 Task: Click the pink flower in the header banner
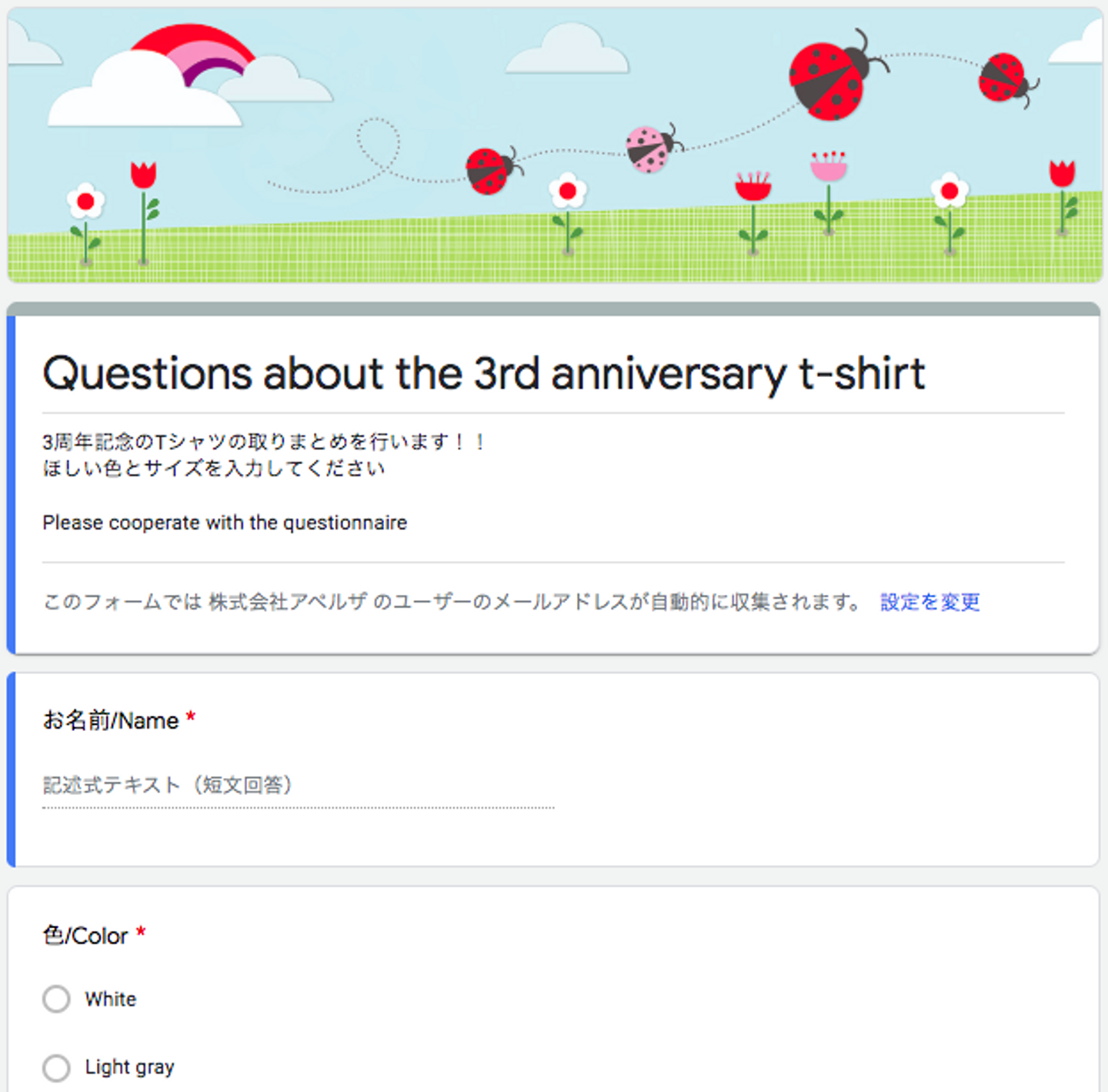pos(828,168)
